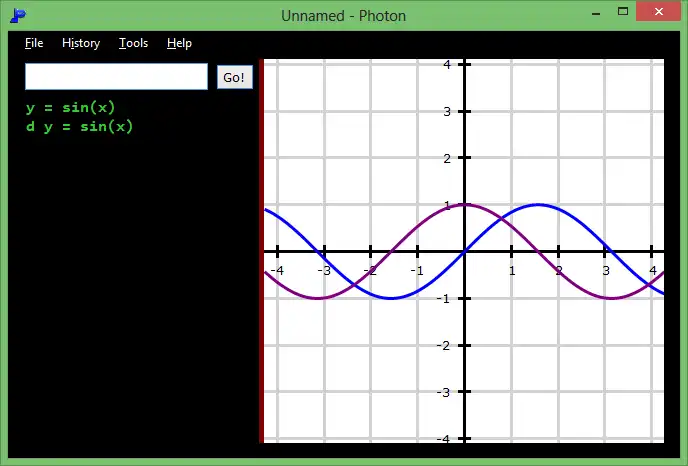Minimize the Photon window

tap(596, 13)
